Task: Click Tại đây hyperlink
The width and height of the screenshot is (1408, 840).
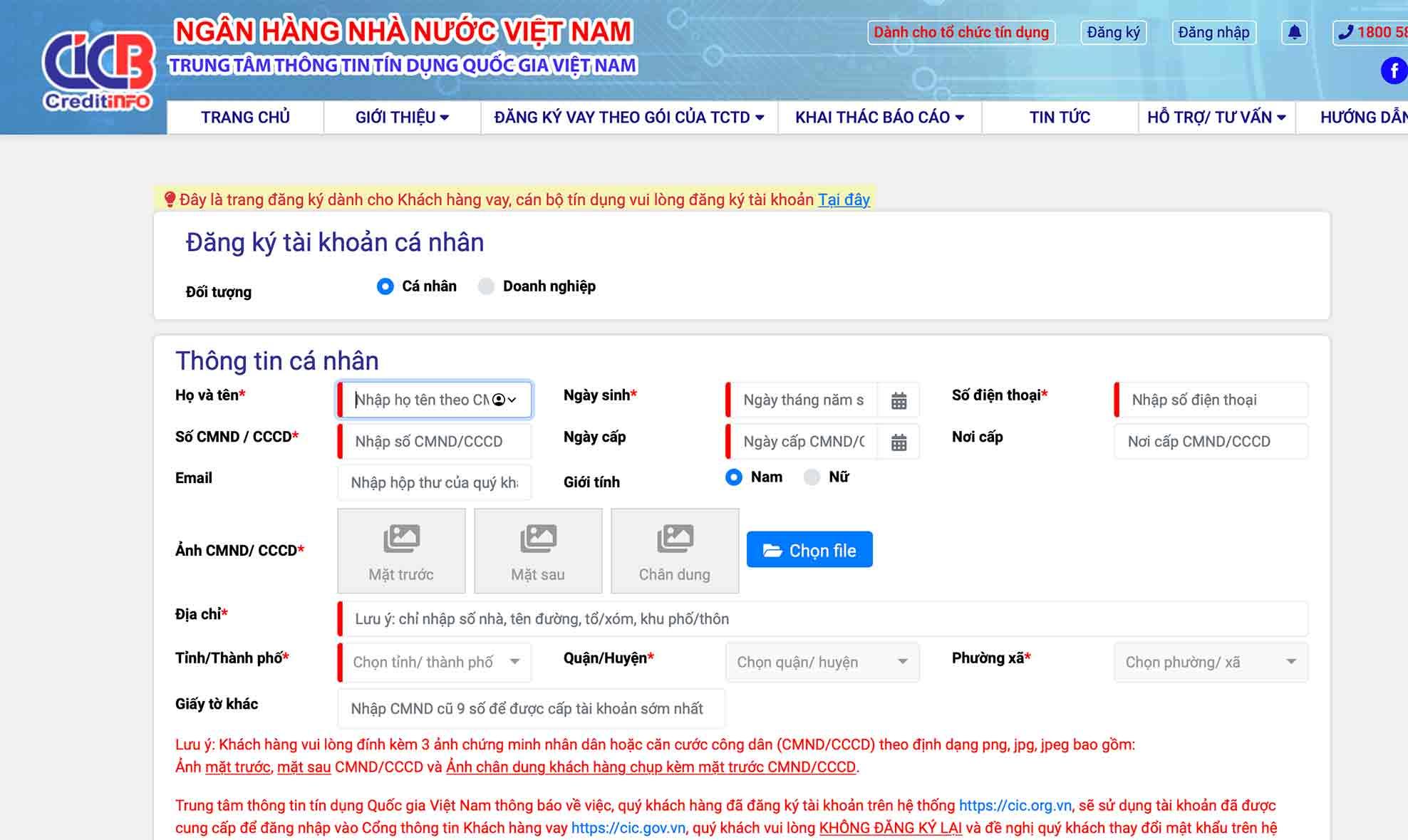Action: pos(842,199)
